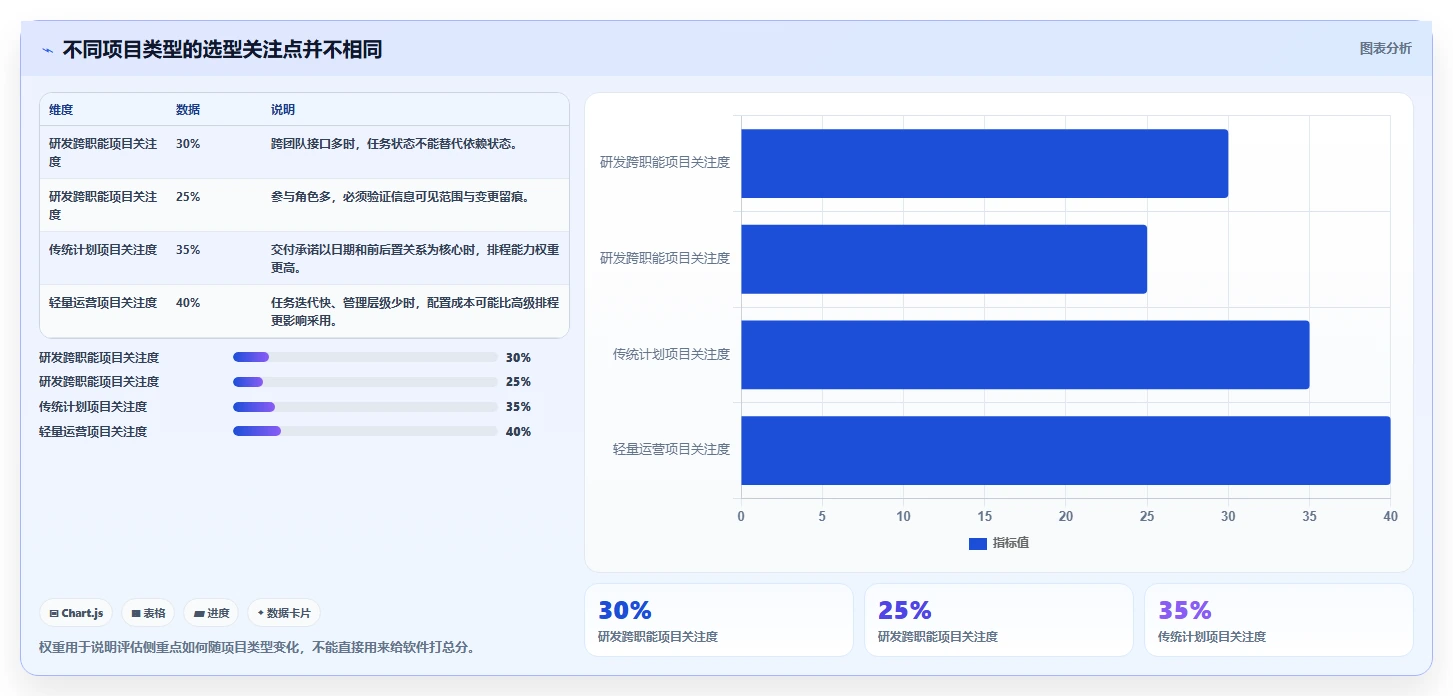Click 传统计划项目关注度 in the table's 维度 column
The width and height of the screenshot is (1453, 696).
(x=103, y=250)
